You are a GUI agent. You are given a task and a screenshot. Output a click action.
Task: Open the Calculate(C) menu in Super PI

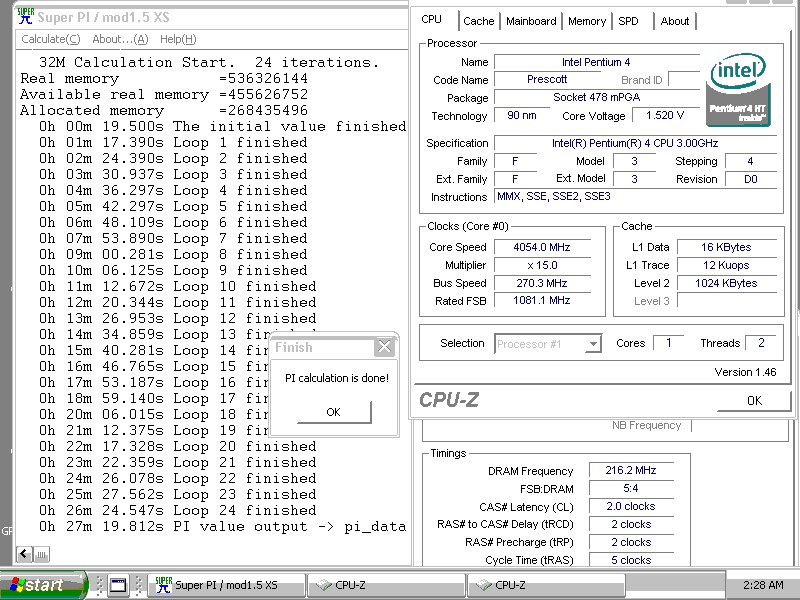51,39
